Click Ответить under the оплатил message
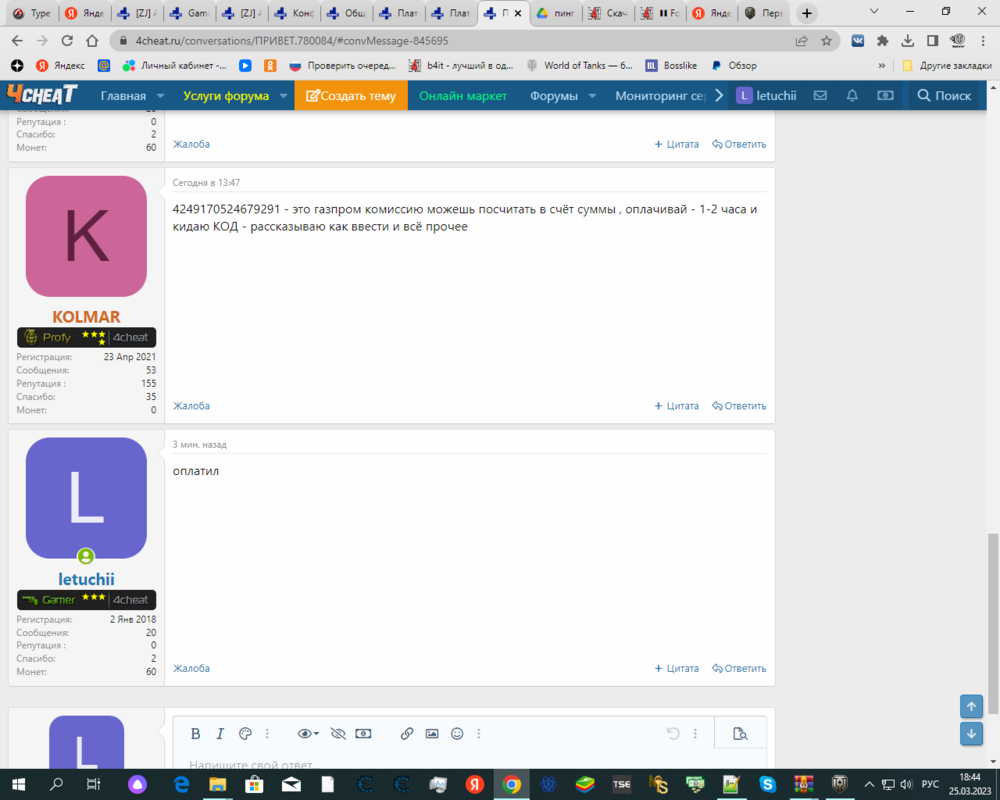The height and width of the screenshot is (800, 1000). click(739, 668)
